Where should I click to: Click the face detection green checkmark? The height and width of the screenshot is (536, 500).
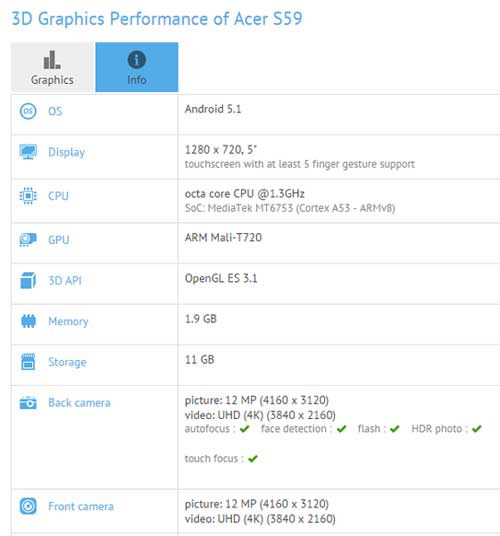coord(341,429)
